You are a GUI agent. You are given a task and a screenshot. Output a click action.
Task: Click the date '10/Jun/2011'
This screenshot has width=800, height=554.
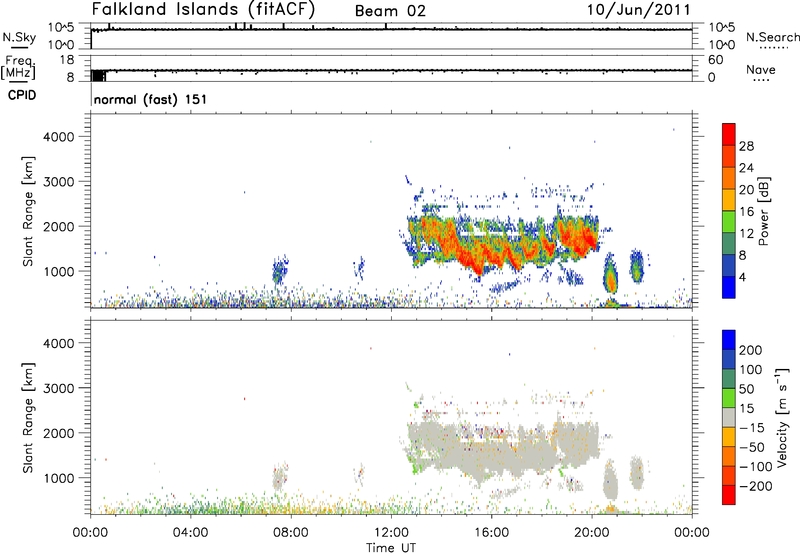click(639, 9)
